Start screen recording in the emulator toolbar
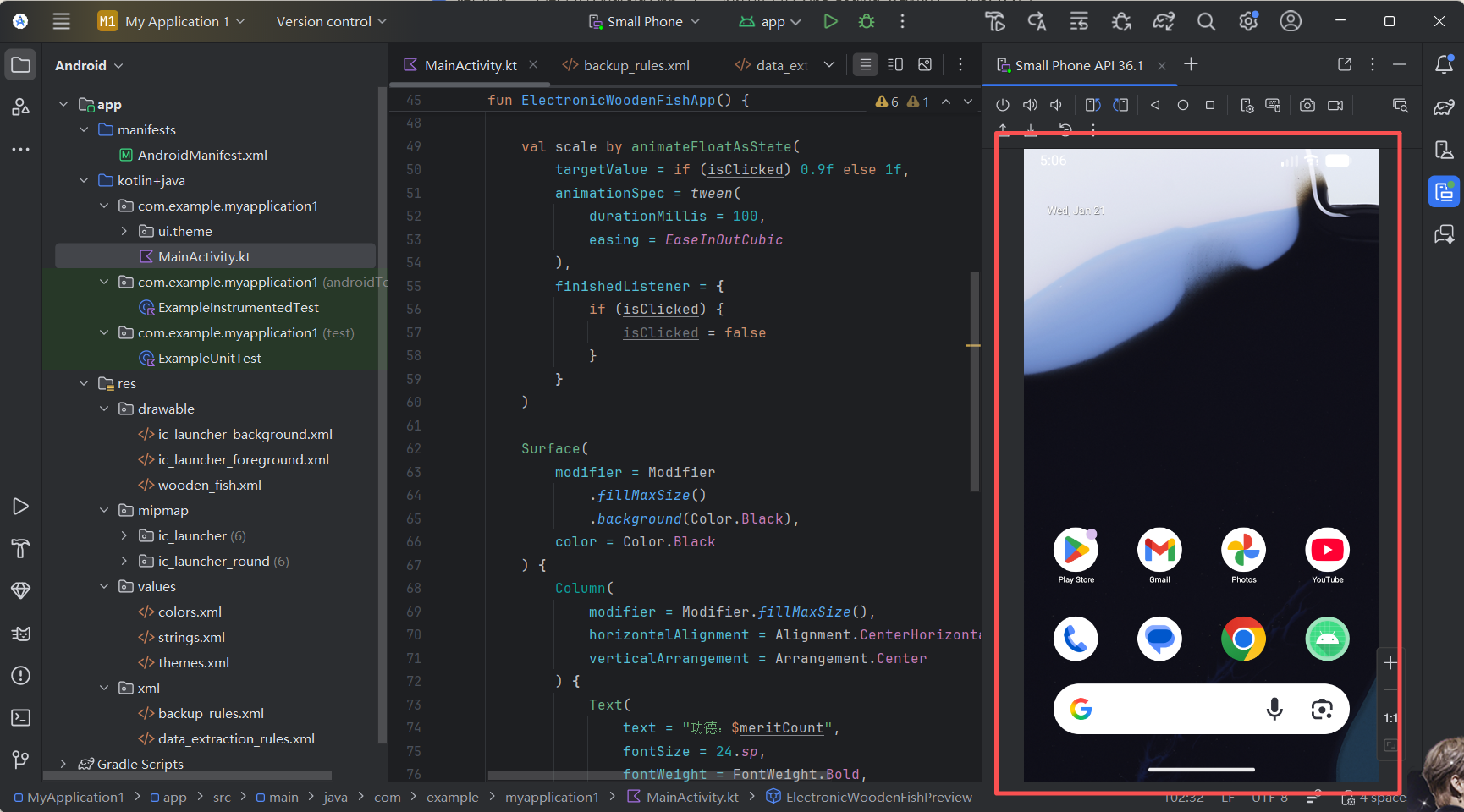This screenshot has width=1464, height=812. point(1335,105)
